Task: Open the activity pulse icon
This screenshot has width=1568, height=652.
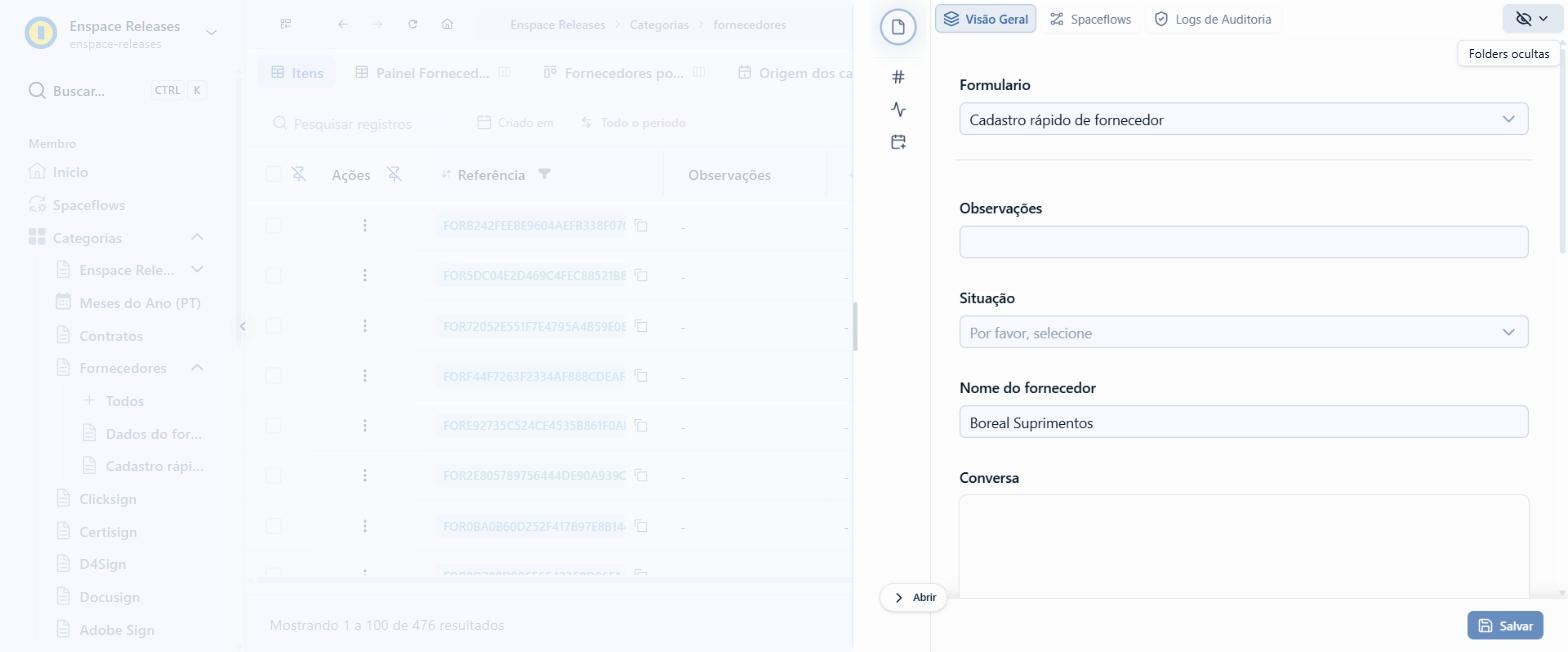Action: pyautogui.click(x=898, y=109)
